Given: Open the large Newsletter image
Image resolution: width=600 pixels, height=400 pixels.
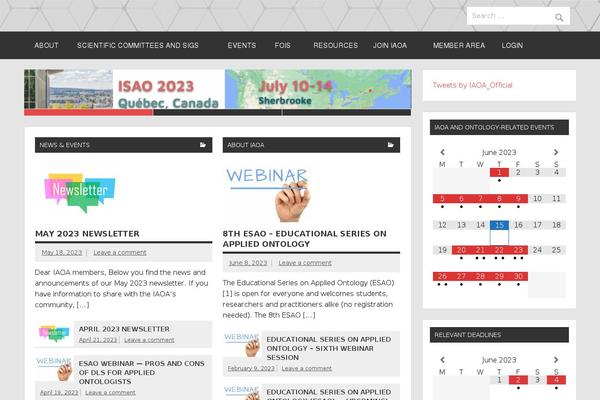Looking at the screenshot, I should click(x=80, y=192).
